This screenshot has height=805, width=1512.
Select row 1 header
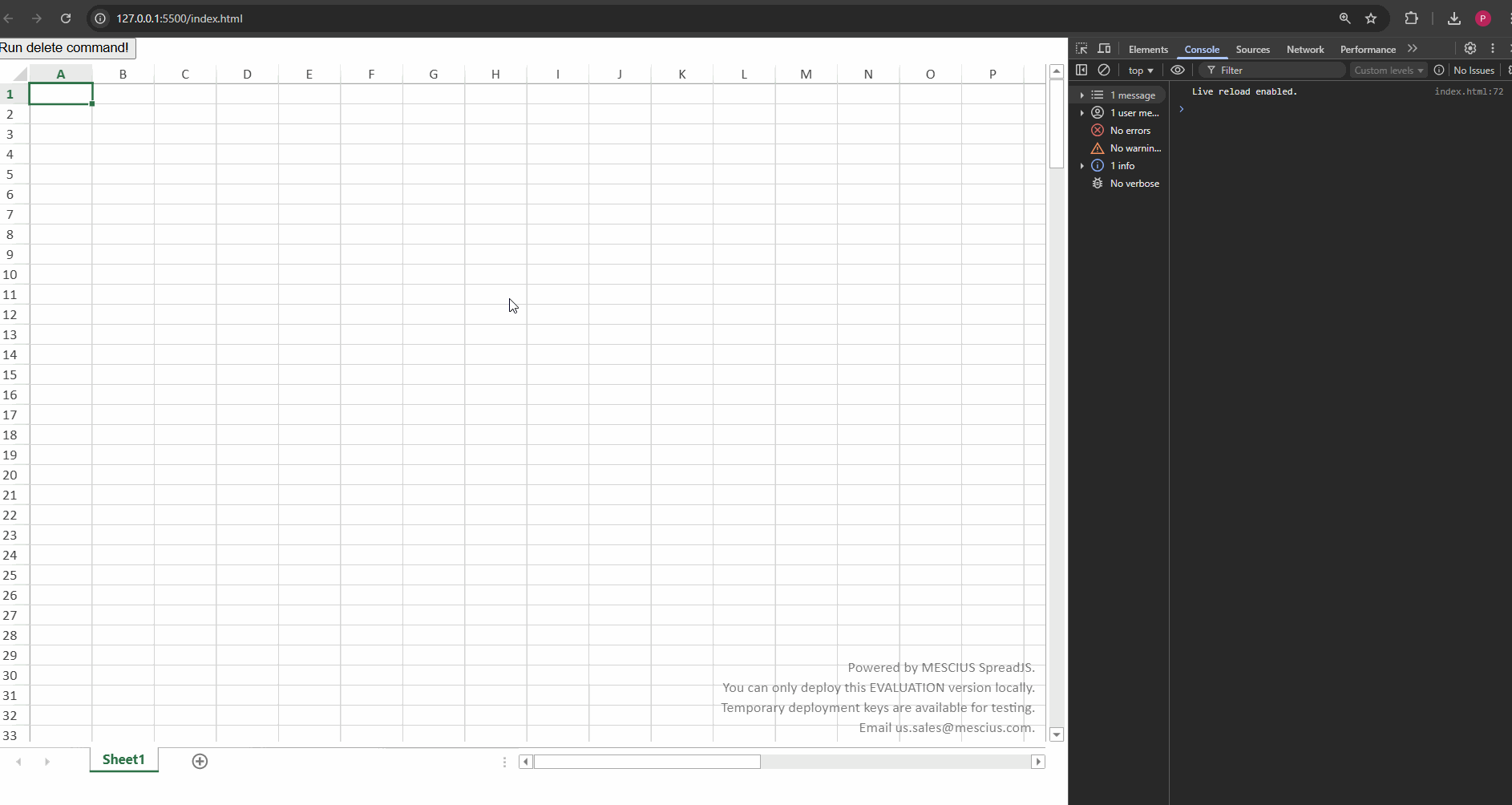click(x=14, y=94)
